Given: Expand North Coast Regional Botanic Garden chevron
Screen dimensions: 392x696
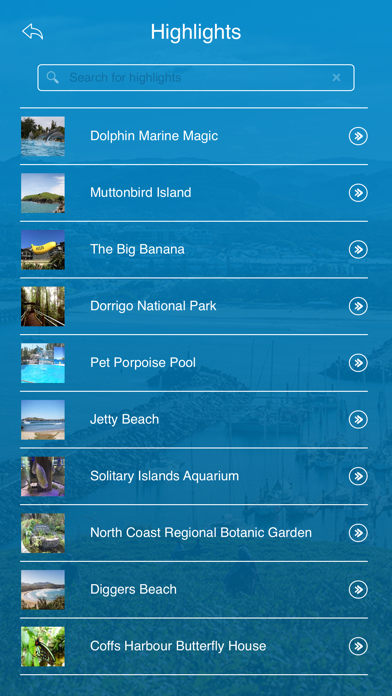Looking at the screenshot, I should point(358,533).
